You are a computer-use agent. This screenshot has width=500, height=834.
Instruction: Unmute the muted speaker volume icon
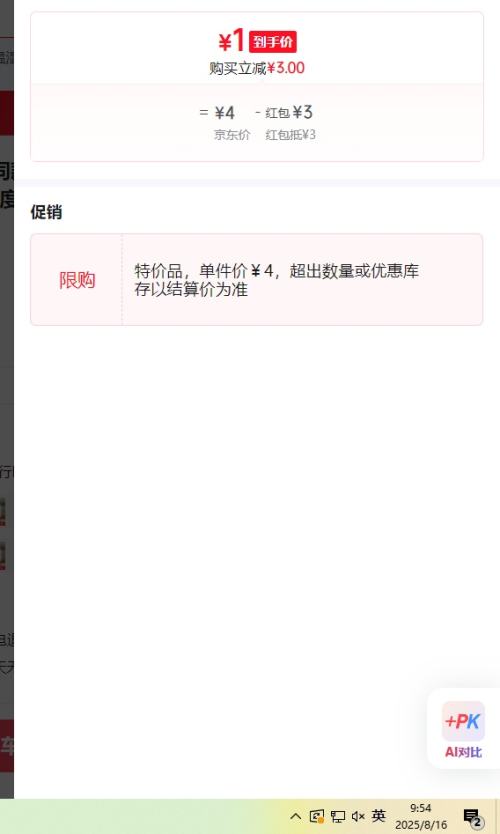point(358,816)
